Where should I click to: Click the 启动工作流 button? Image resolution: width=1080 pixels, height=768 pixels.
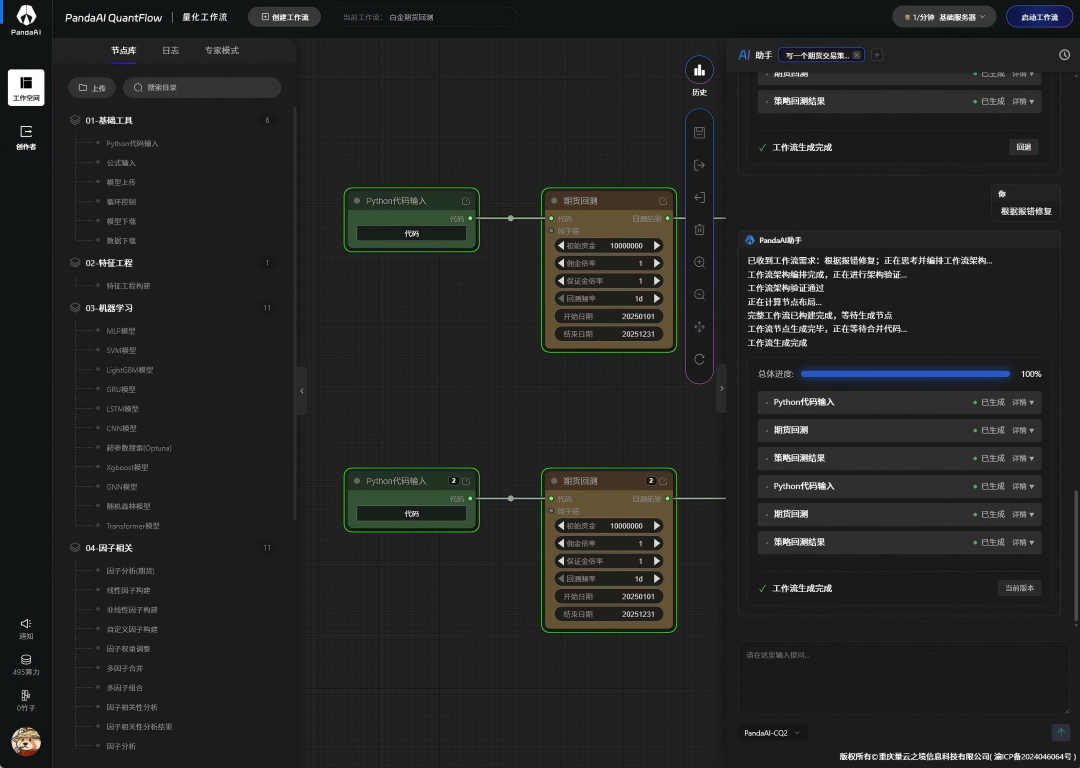point(1039,17)
